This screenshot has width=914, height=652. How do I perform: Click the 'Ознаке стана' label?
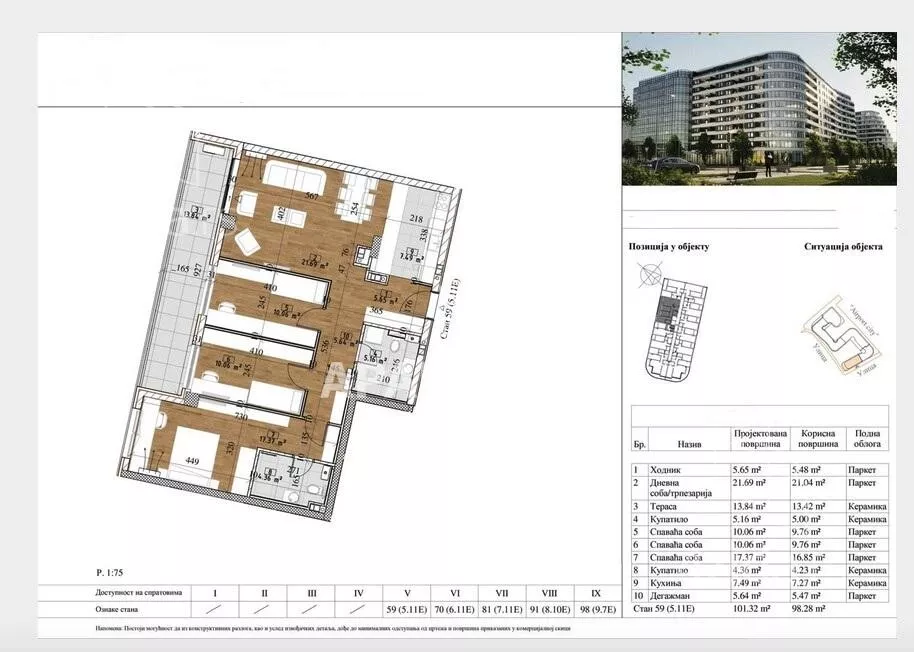tap(117, 609)
